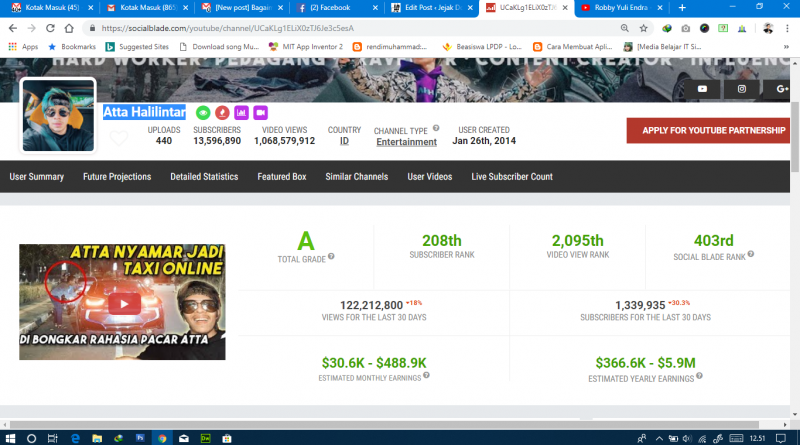Click help icon beside Estimated Yearly Earnings
The width and height of the screenshot is (800, 445).
[x=699, y=376]
